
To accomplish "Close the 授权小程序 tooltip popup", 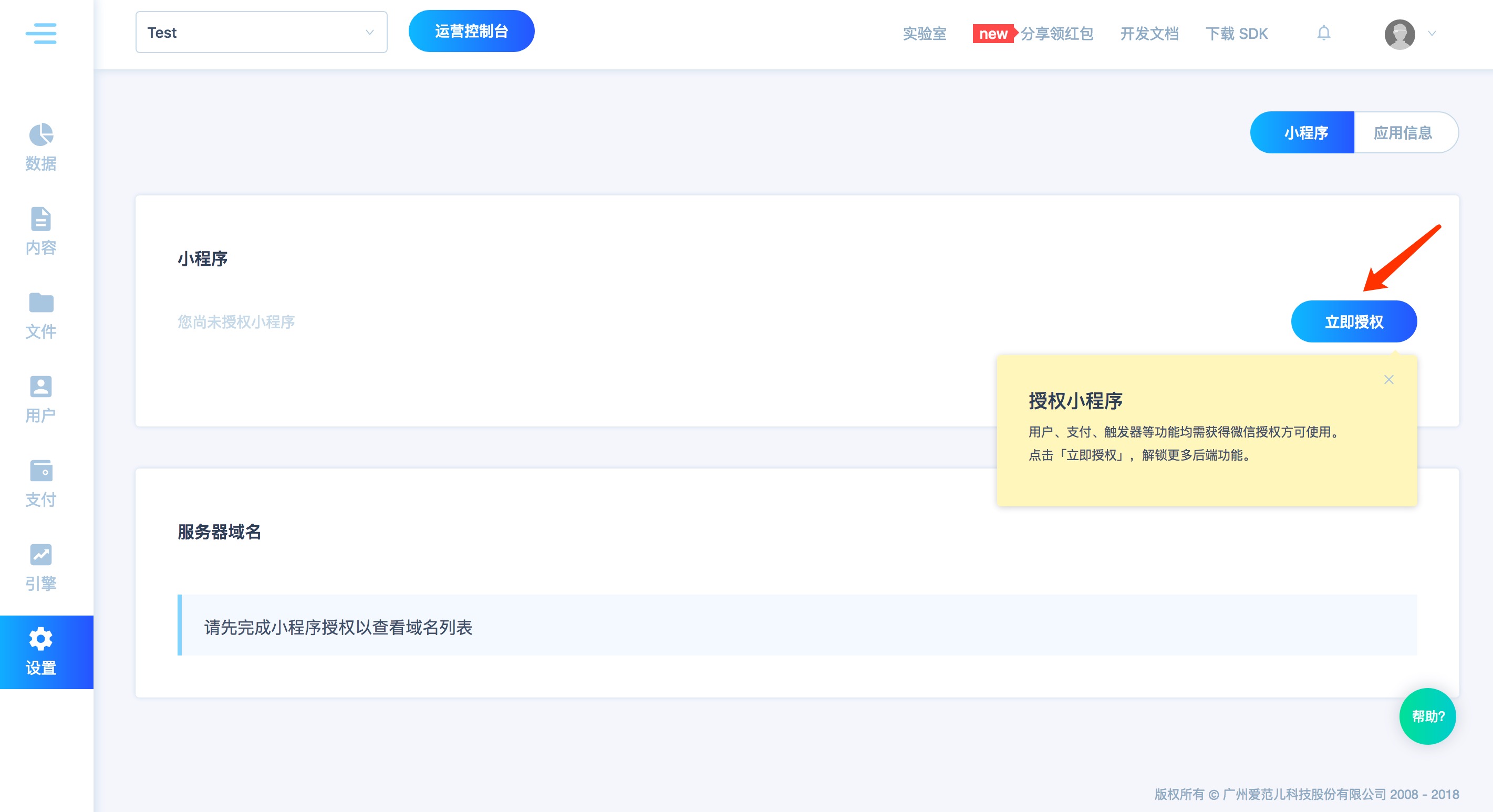I will 1388,380.
